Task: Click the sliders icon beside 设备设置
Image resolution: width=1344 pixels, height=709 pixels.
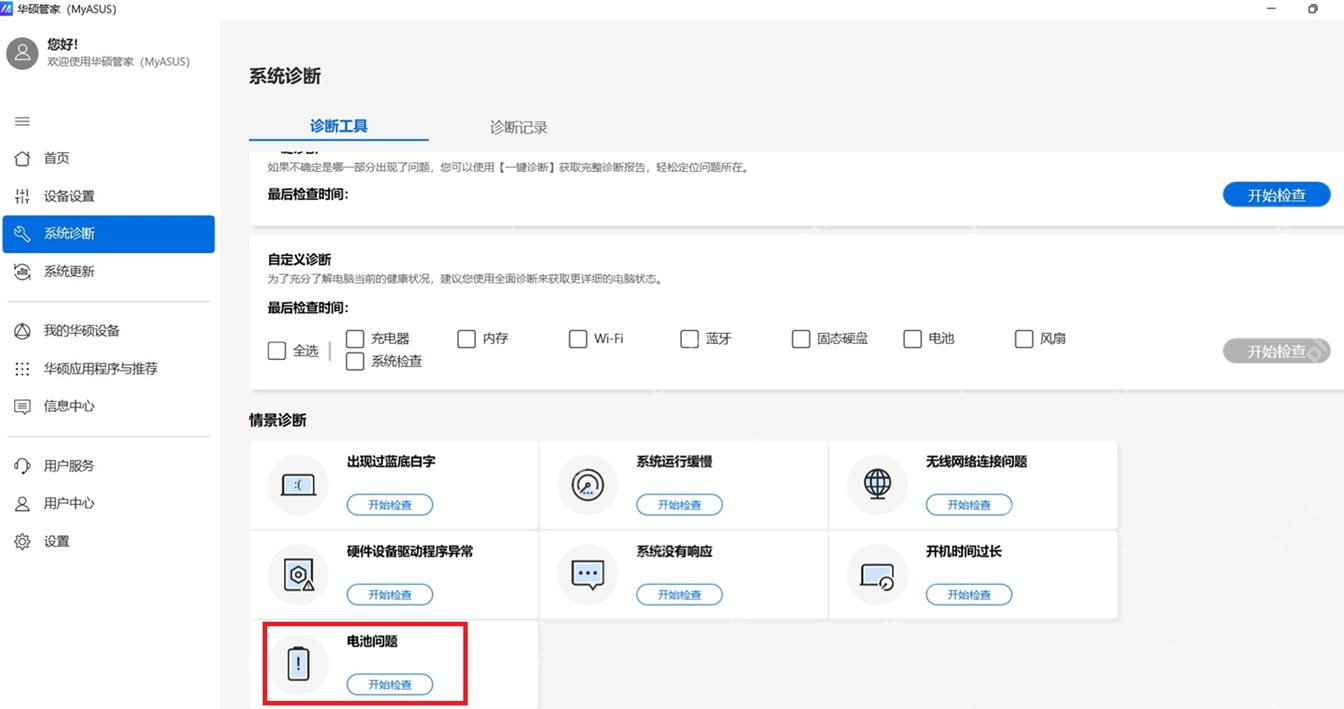Action: point(22,196)
